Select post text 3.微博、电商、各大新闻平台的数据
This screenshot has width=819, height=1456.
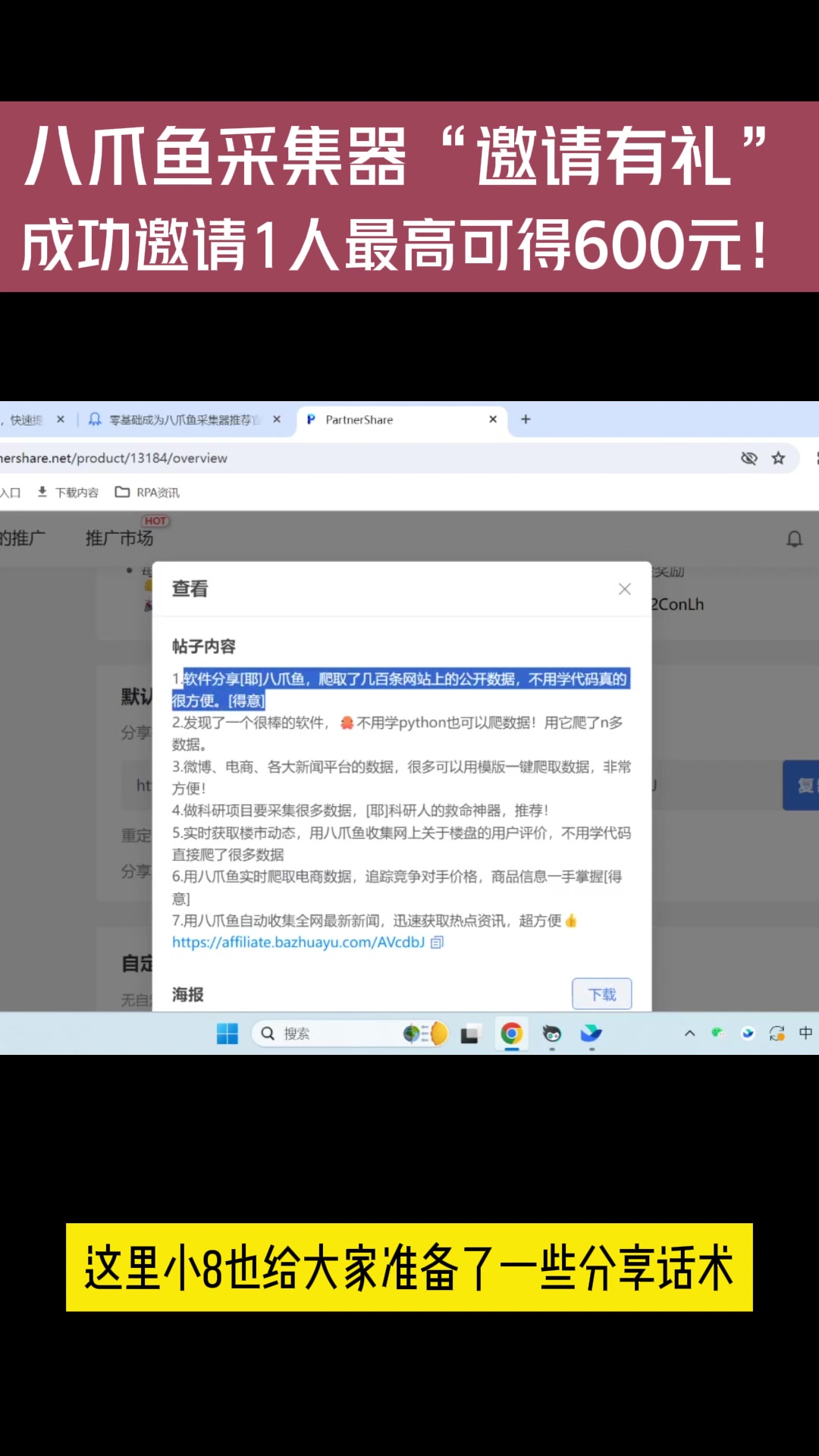401,777
